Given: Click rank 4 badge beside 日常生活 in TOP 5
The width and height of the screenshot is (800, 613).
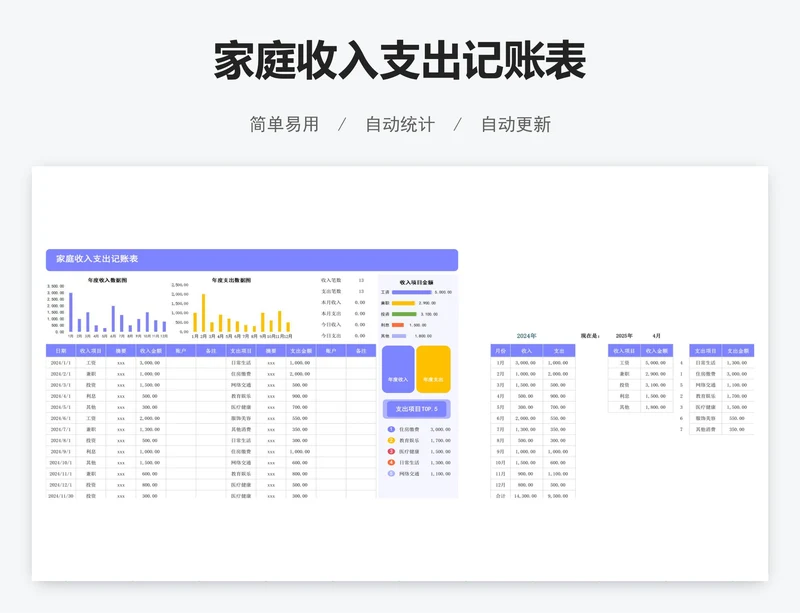Looking at the screenshot, I should tap(391, 462).
